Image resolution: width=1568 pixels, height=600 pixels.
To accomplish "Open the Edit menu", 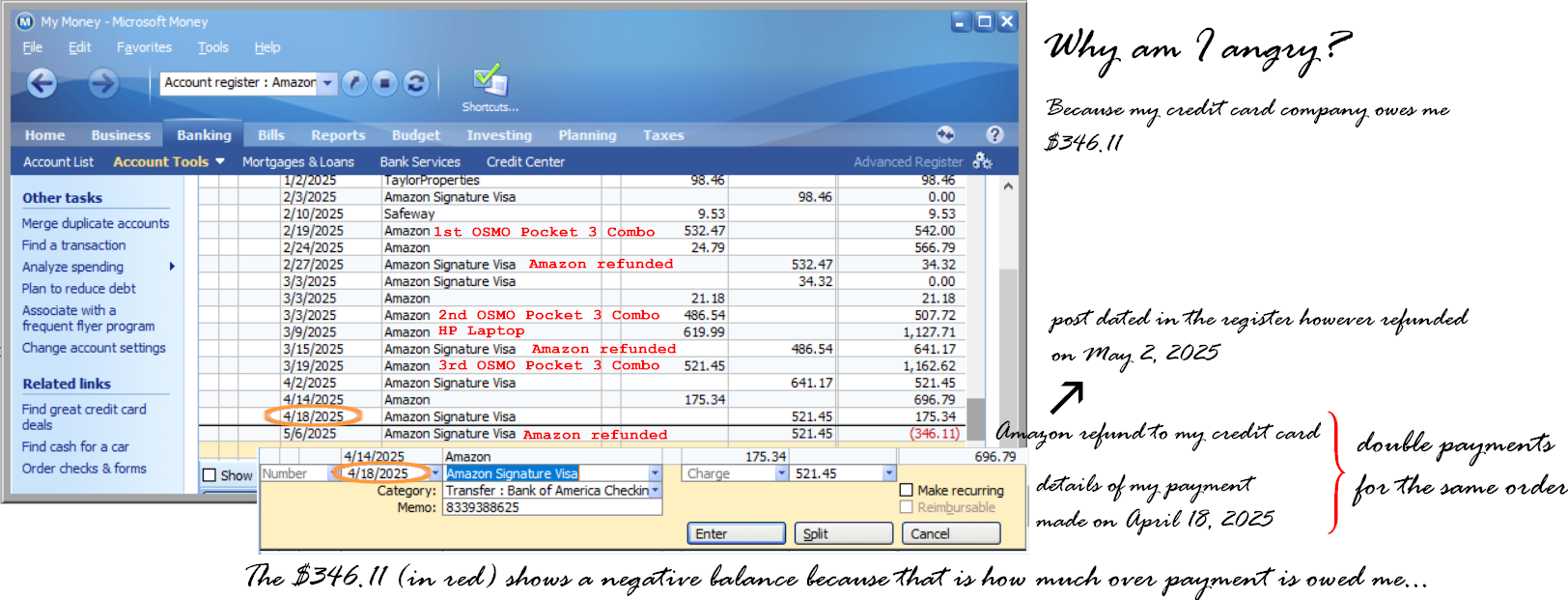I will (x=80, y=47).
